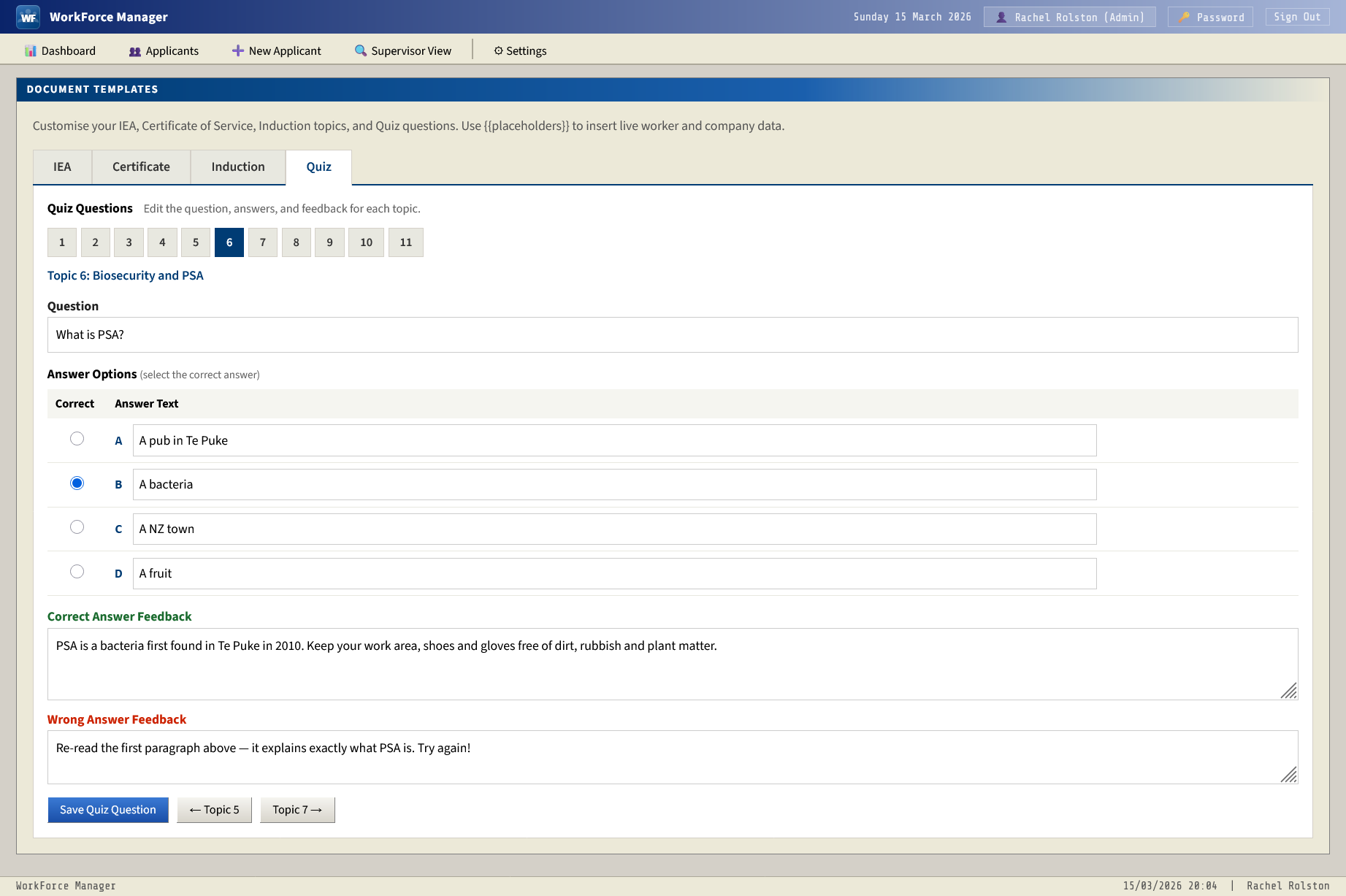
Task: Mark answer C as correct
Action: pos(77,527)
